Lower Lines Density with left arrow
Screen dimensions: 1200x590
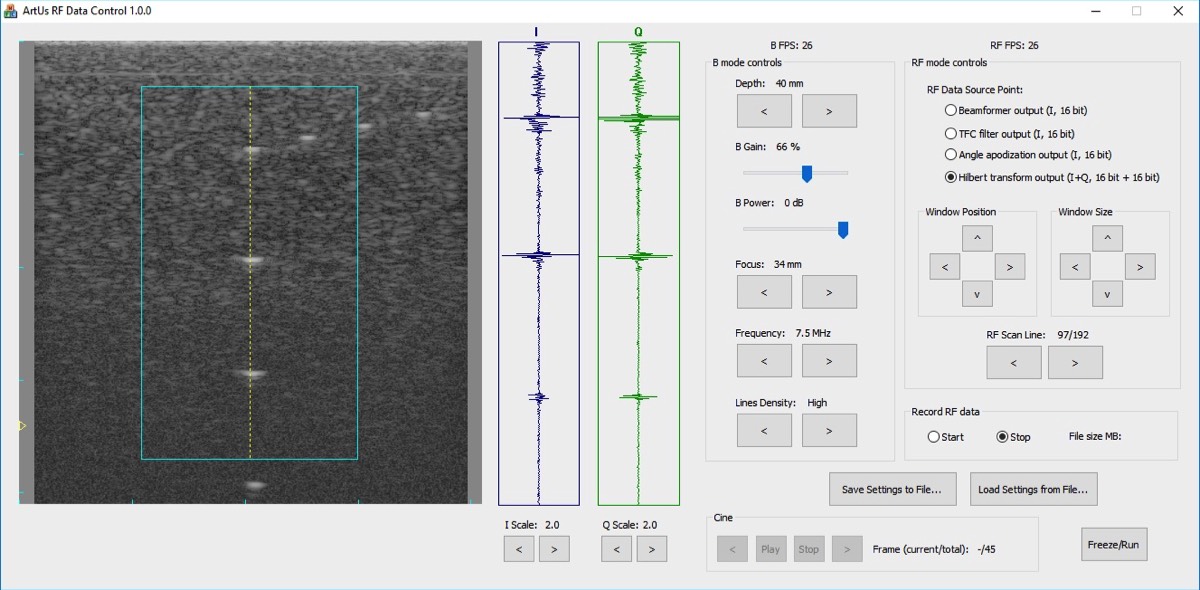[764, 430]
